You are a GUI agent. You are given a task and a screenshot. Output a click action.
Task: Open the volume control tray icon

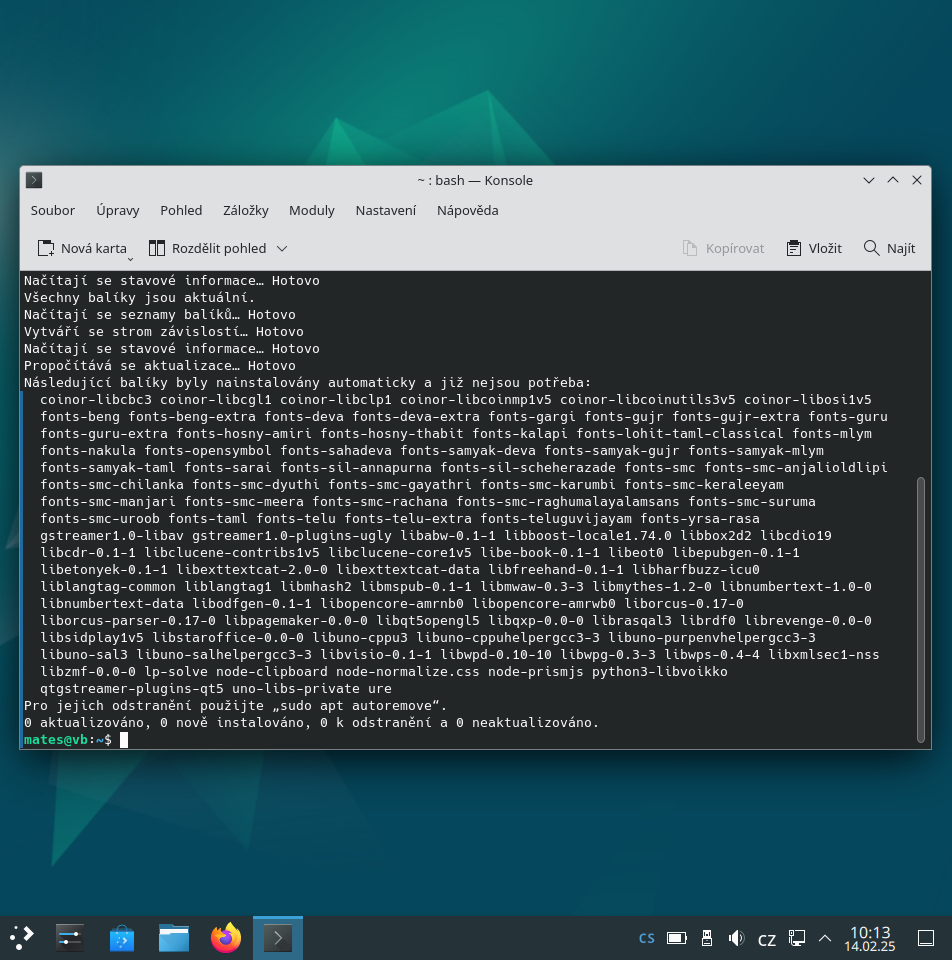tap(736, 938)
